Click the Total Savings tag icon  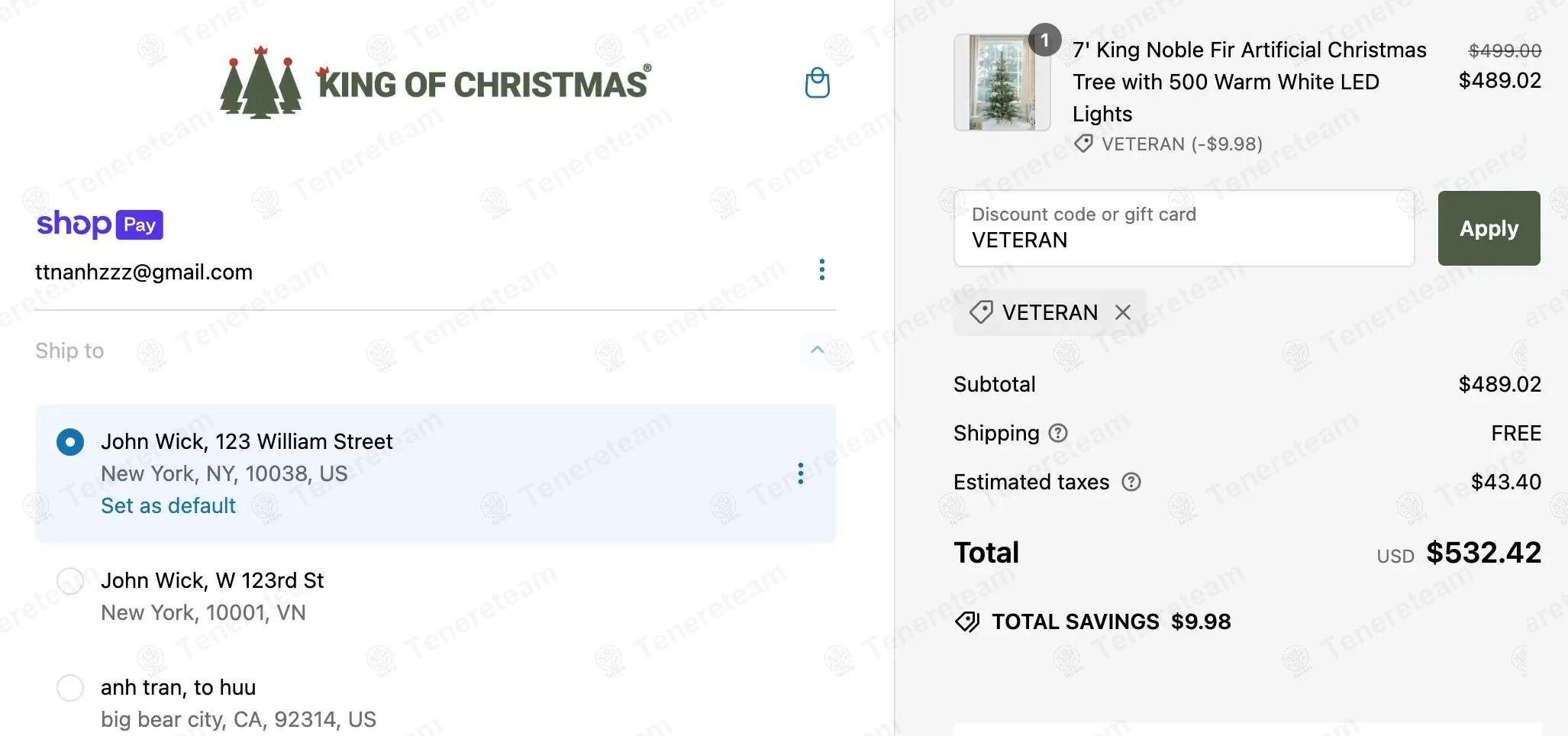coord(967,622)
